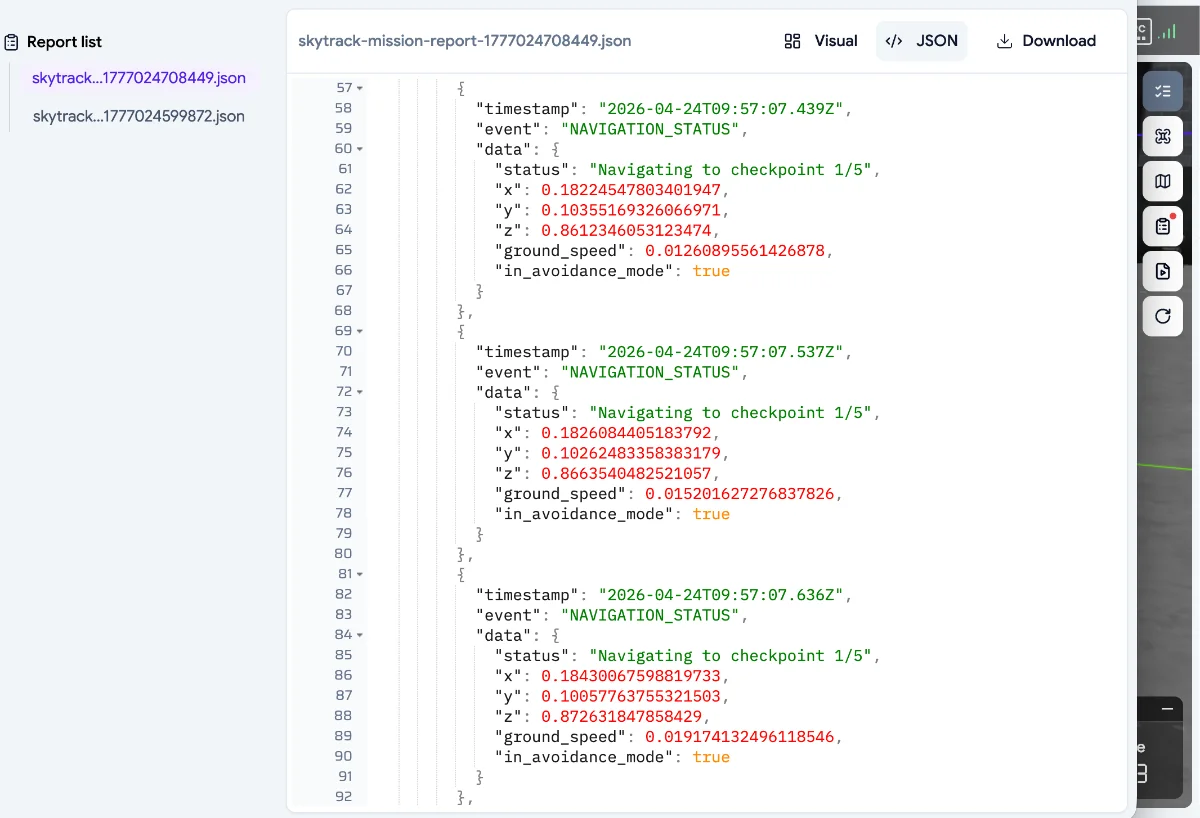This screenshot has width=1200, height=818.
Task: Download the mission report file
Action: (1046, 41)
